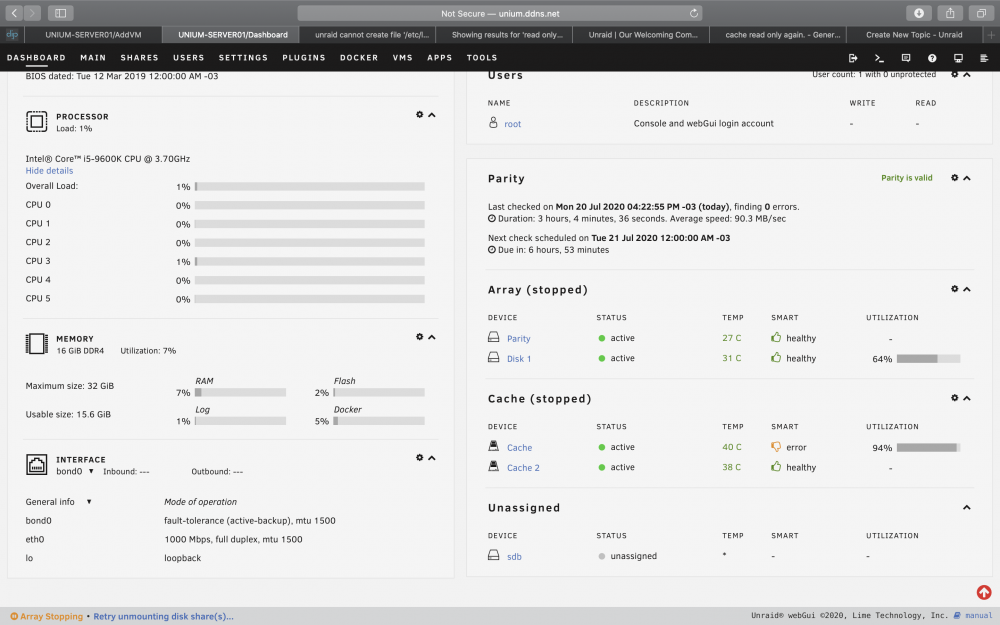Screen dimensions: 1000x625
Task: Open the info monitor icon in the header
Action: tap(958, 58)
